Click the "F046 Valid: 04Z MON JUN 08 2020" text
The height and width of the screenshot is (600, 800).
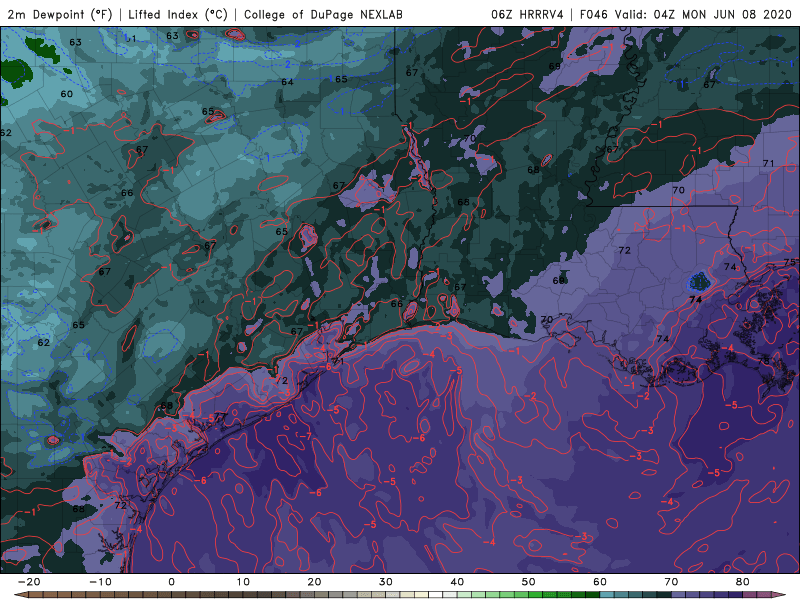pos(686,14)
